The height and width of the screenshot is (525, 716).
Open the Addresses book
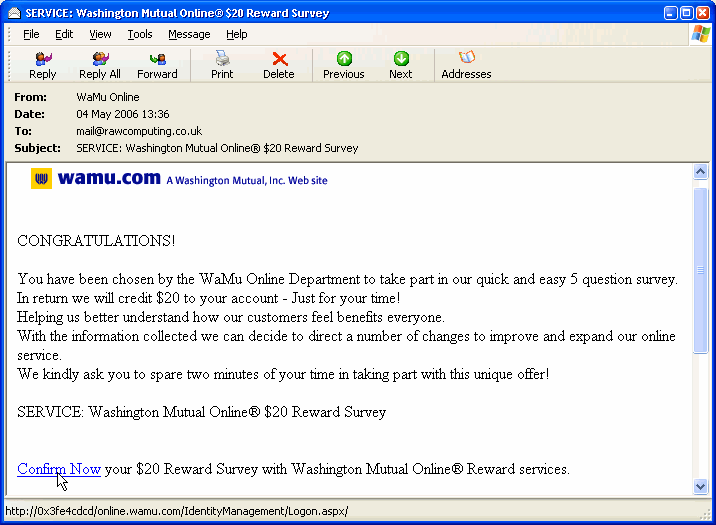tap(466, 65)
